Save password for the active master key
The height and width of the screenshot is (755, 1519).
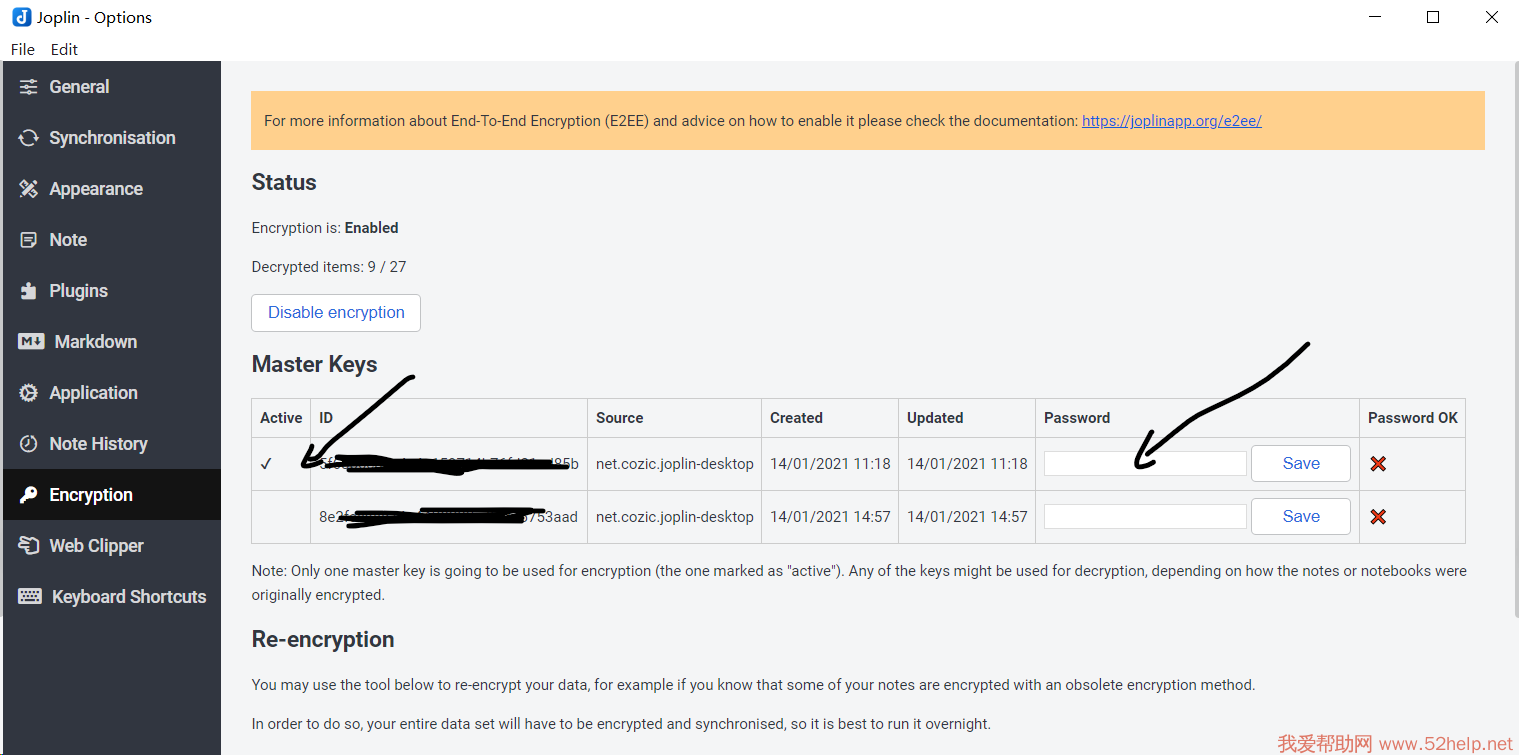tap(1300, 464)
